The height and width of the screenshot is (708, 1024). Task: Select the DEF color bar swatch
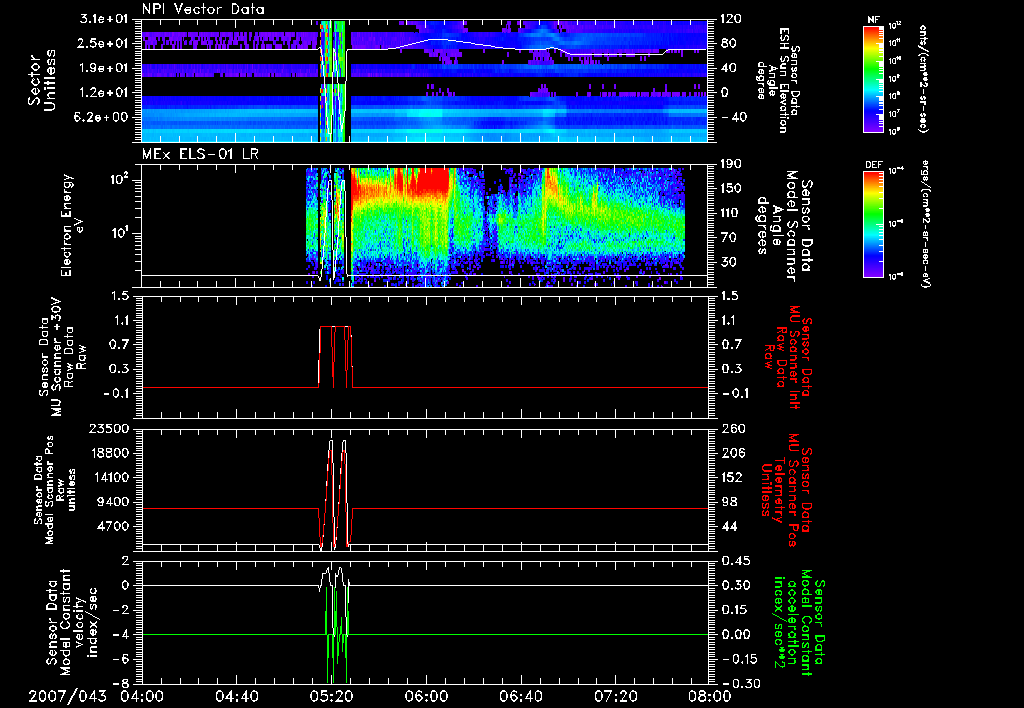(874, 224)
